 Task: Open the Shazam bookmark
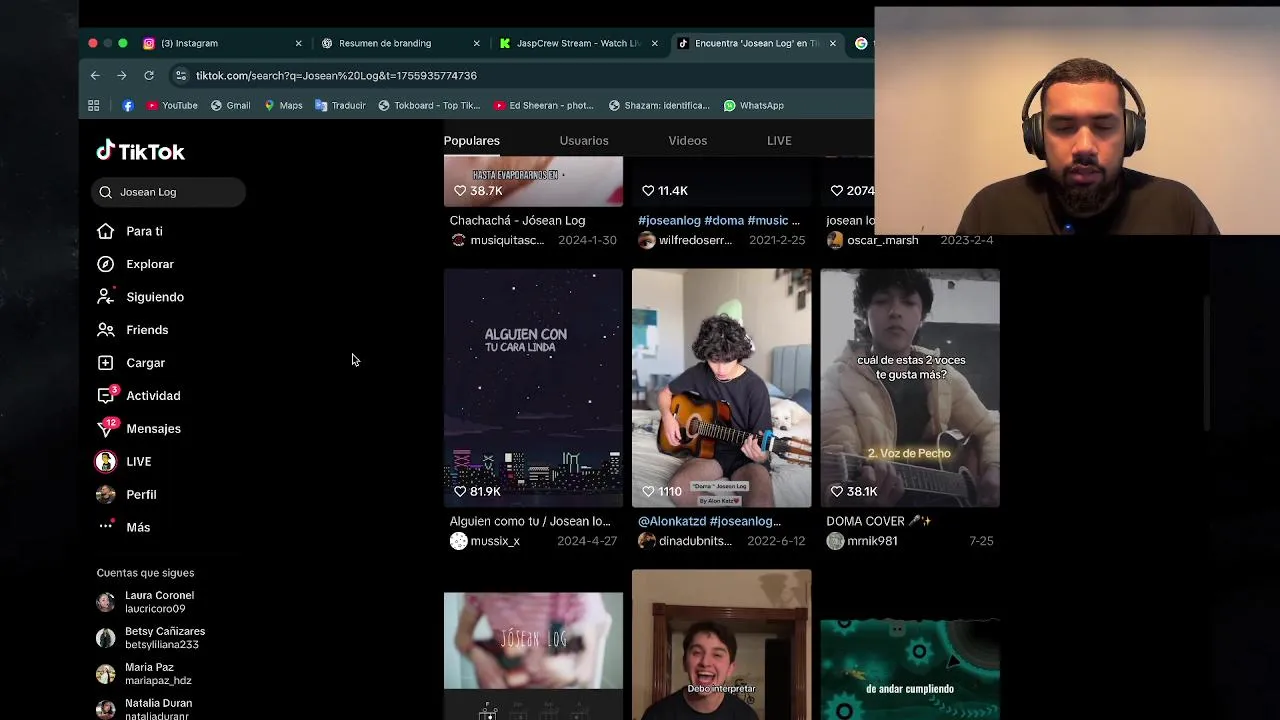(x=660, y=105)
